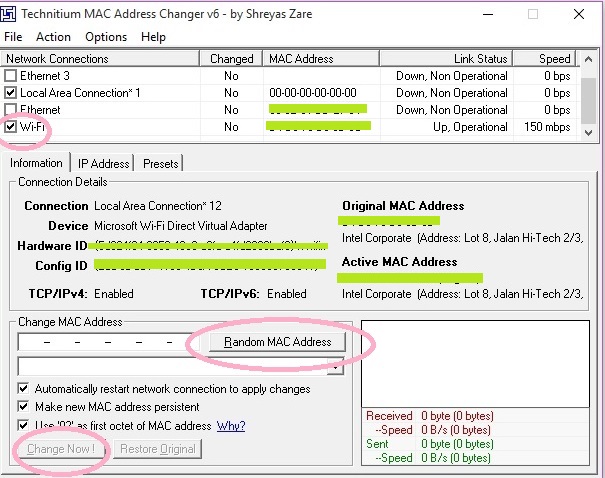The image size is (605, 478).
Task: Click the Technitium app icon in title bar
Action: 8,14
